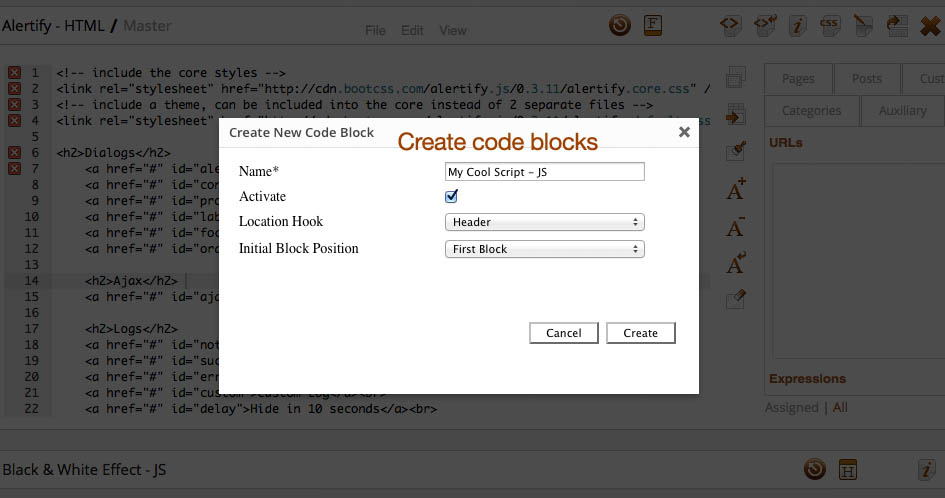This screenshot has height=498, width=945.
Task: Open the info page icon in Alertify toolbar
Action: 797,26
